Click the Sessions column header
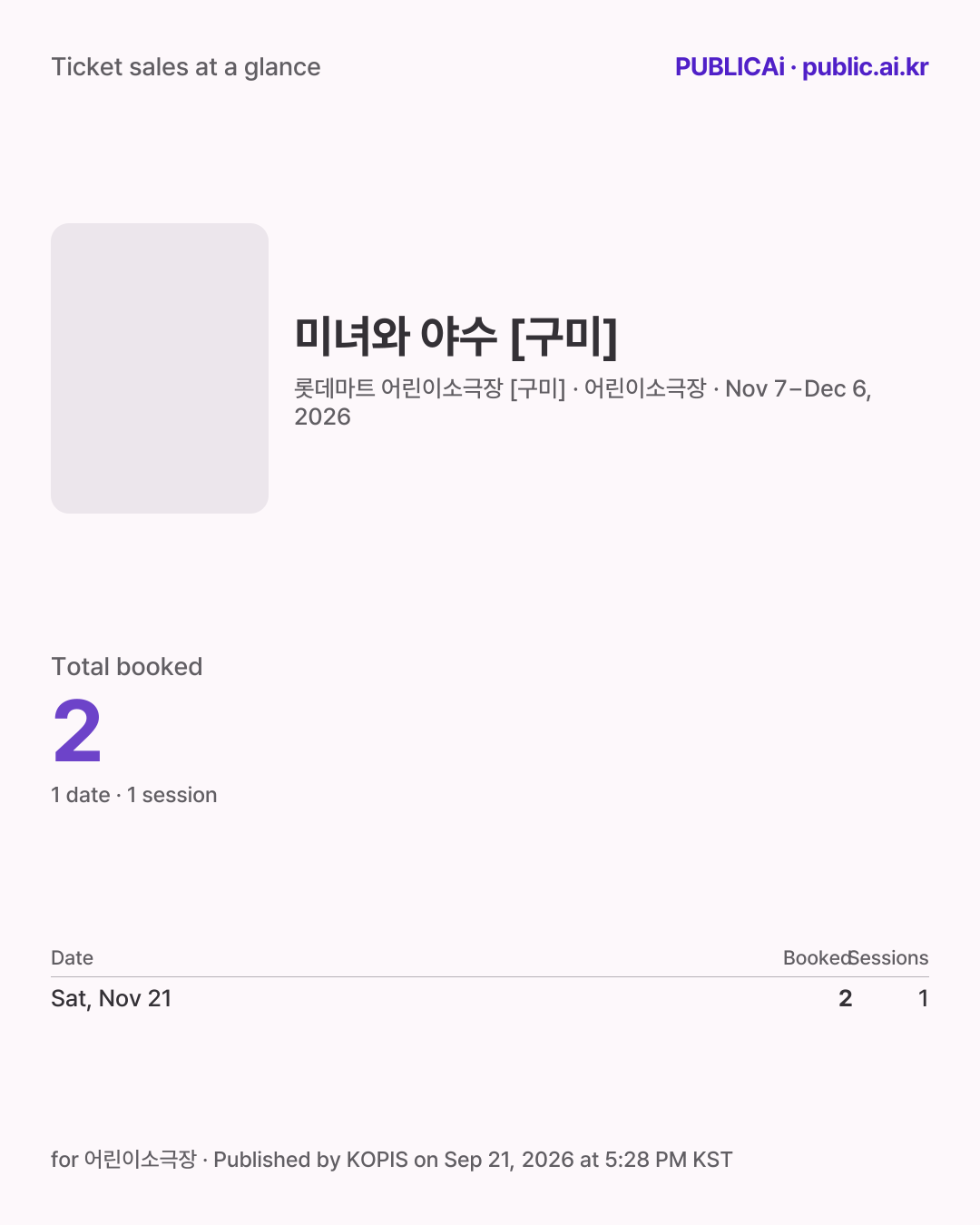The height and width of the screenshot is (1225, 980). [890, 958]
